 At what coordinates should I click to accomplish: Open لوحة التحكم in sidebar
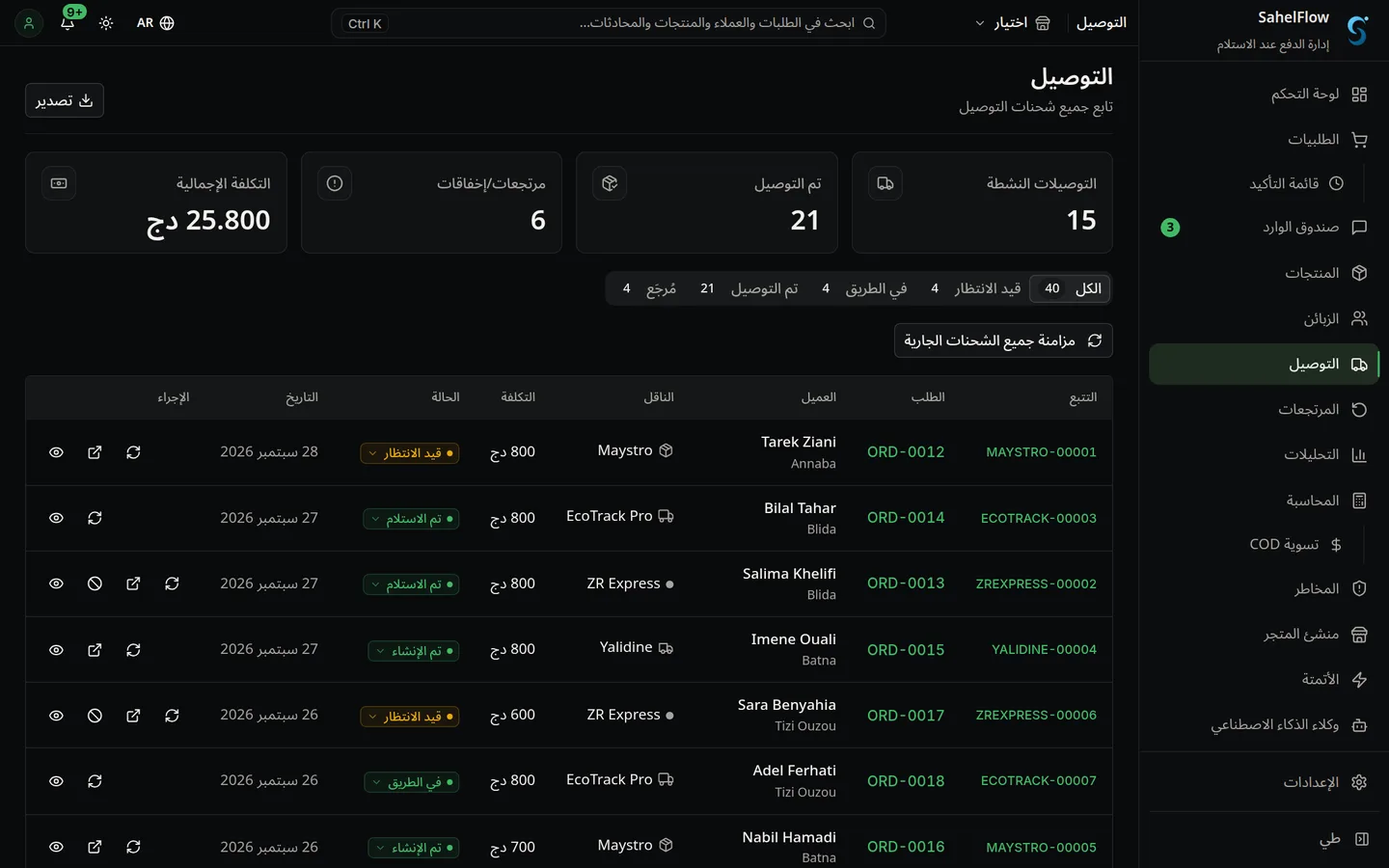[1264, 95]
